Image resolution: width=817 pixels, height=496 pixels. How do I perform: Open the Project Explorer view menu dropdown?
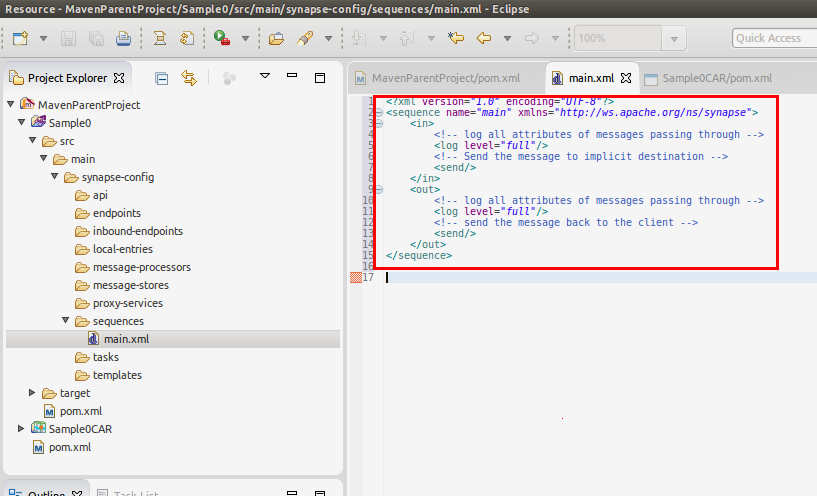(x=265, y=77)
